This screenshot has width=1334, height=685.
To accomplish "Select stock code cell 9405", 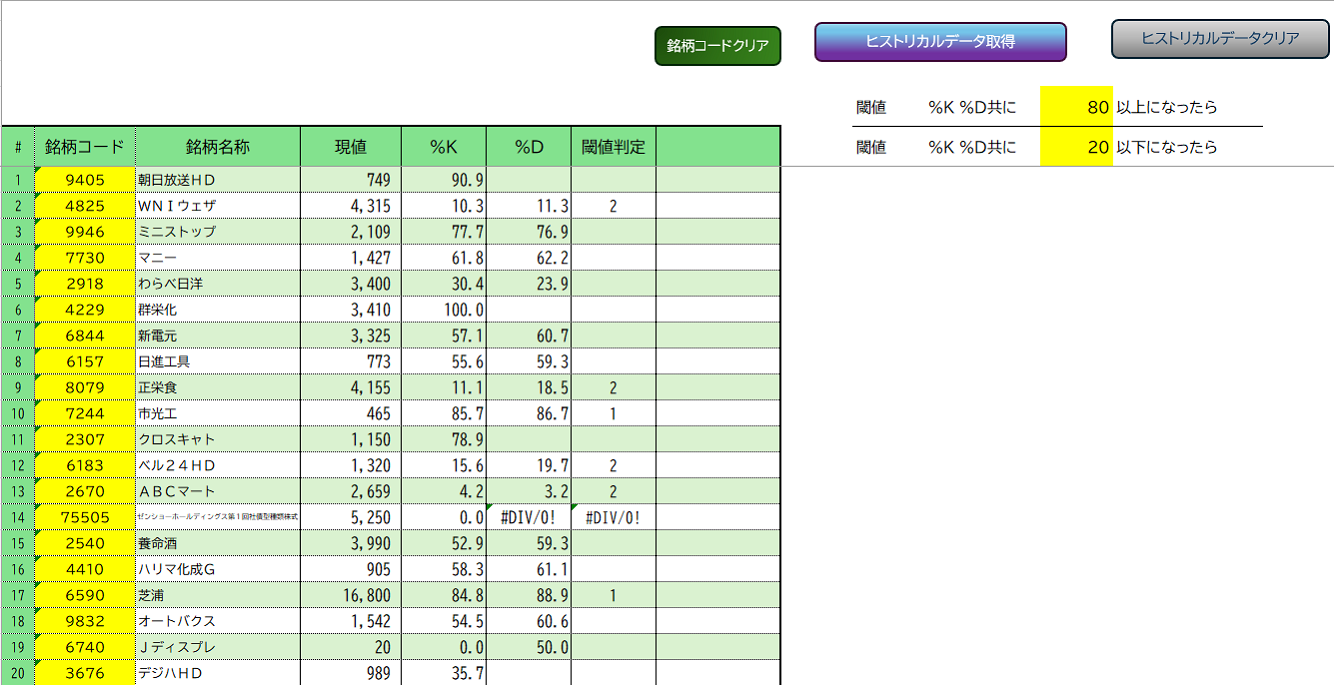I will point(85,180).
